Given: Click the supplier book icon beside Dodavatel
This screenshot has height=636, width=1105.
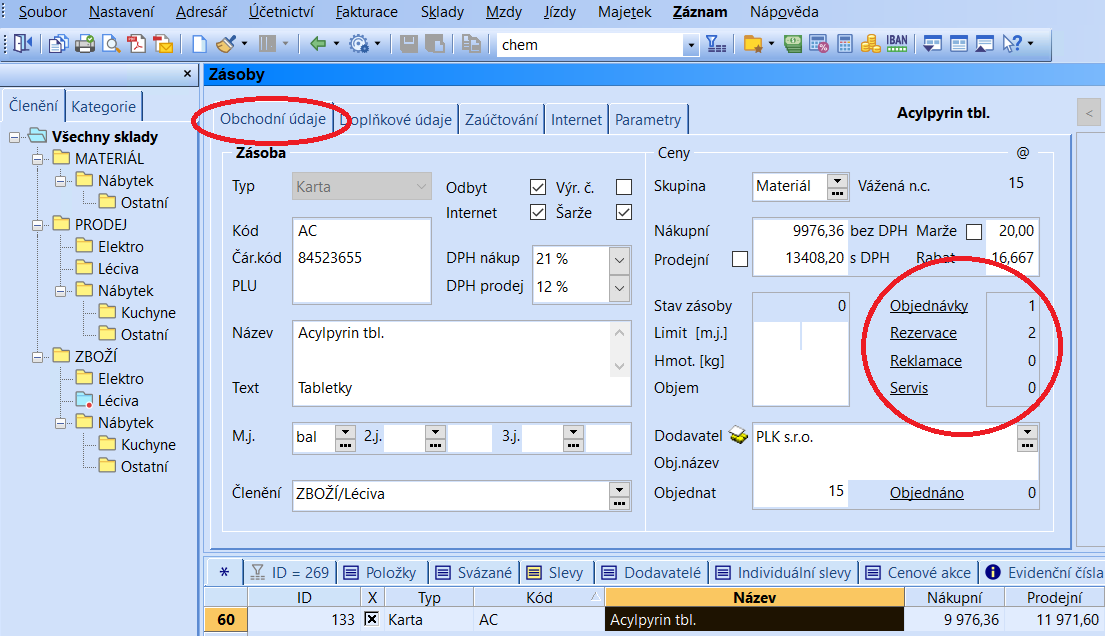Looking at the screenshot, I should [x=738, y=436].
